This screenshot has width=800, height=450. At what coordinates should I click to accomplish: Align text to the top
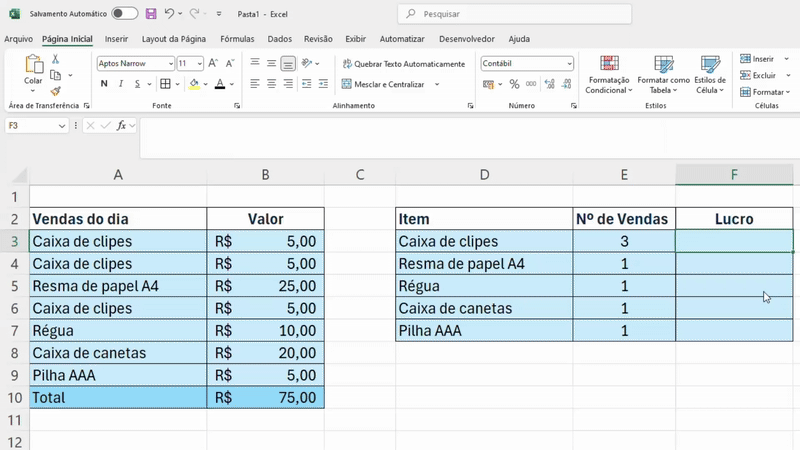coord(255,63)
